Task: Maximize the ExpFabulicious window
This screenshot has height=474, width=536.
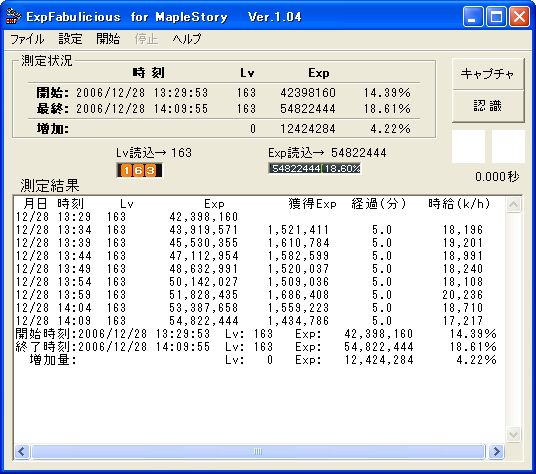Action: pos(496,16)
